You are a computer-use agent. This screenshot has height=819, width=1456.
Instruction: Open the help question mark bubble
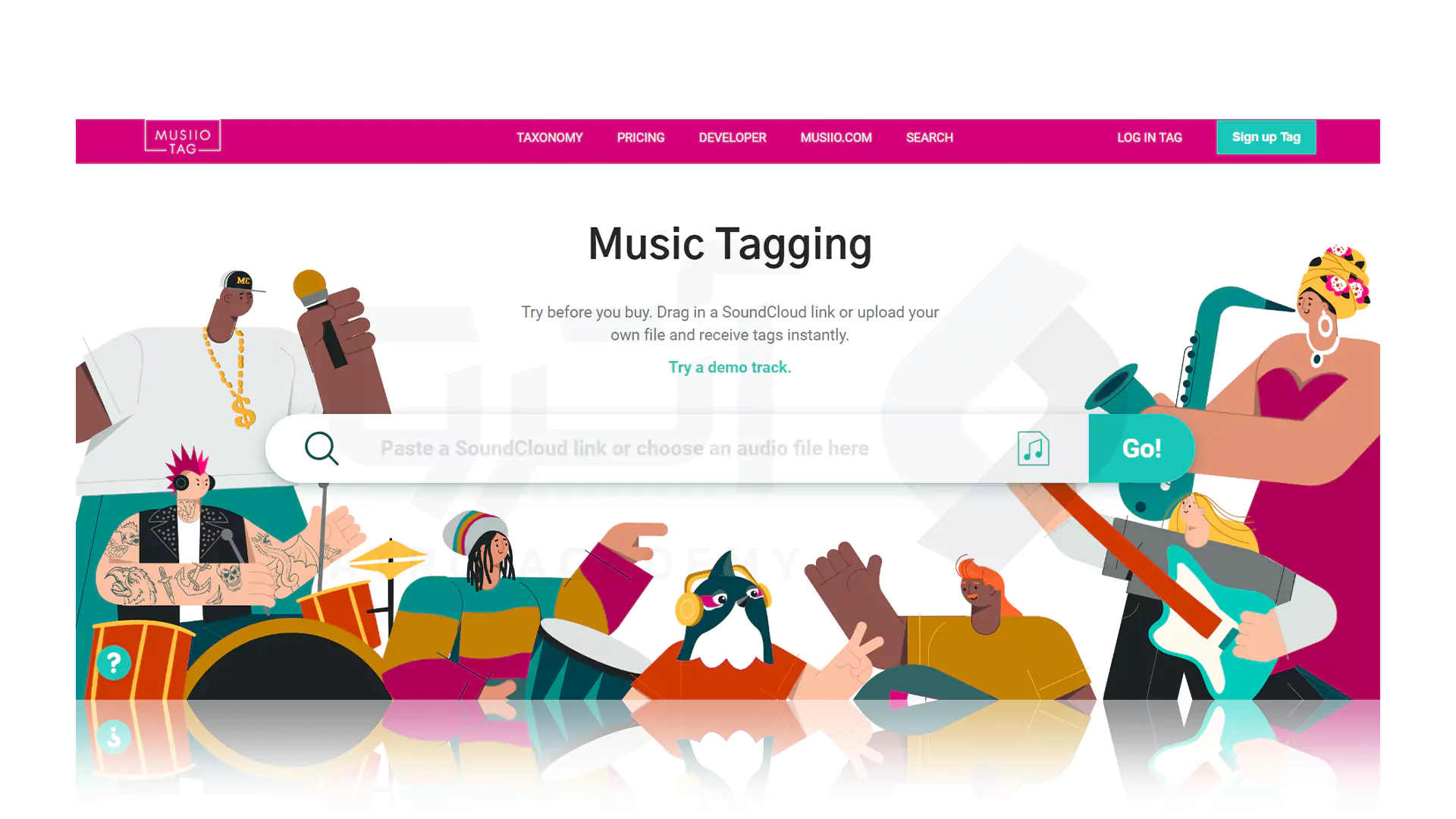pyautogui.click(x=114, y=663)
